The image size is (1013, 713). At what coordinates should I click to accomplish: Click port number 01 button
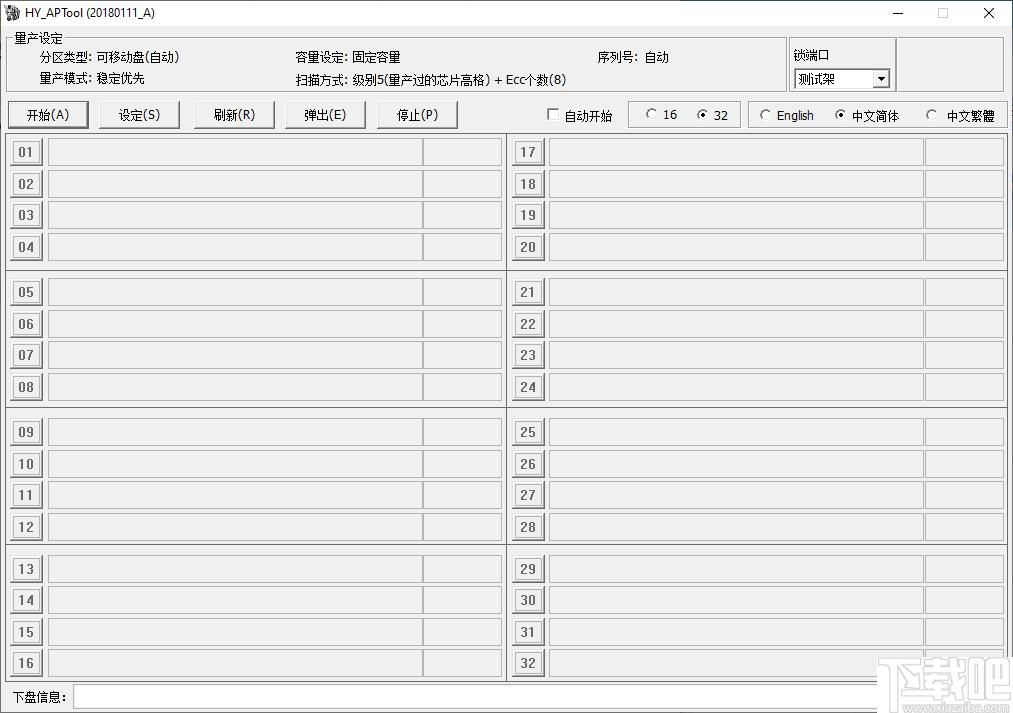[26, 152]
